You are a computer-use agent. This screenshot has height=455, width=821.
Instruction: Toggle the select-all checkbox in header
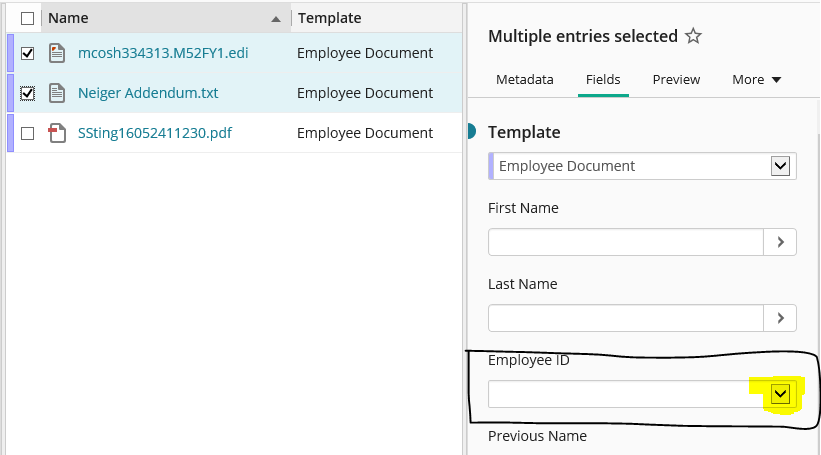[x=28, y=18]
